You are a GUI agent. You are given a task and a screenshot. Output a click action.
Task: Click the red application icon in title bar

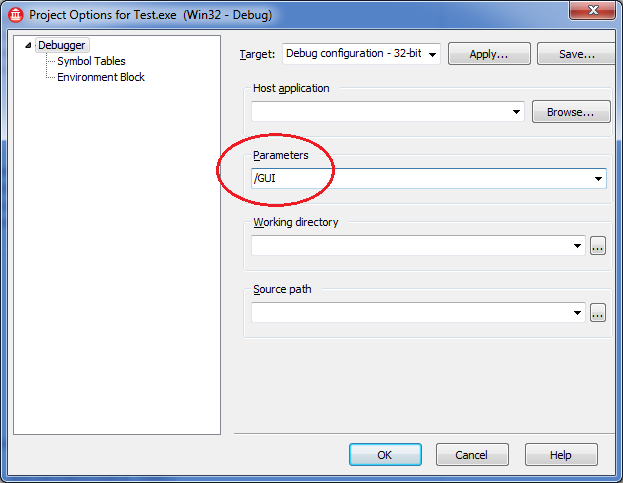click(15, 15)
